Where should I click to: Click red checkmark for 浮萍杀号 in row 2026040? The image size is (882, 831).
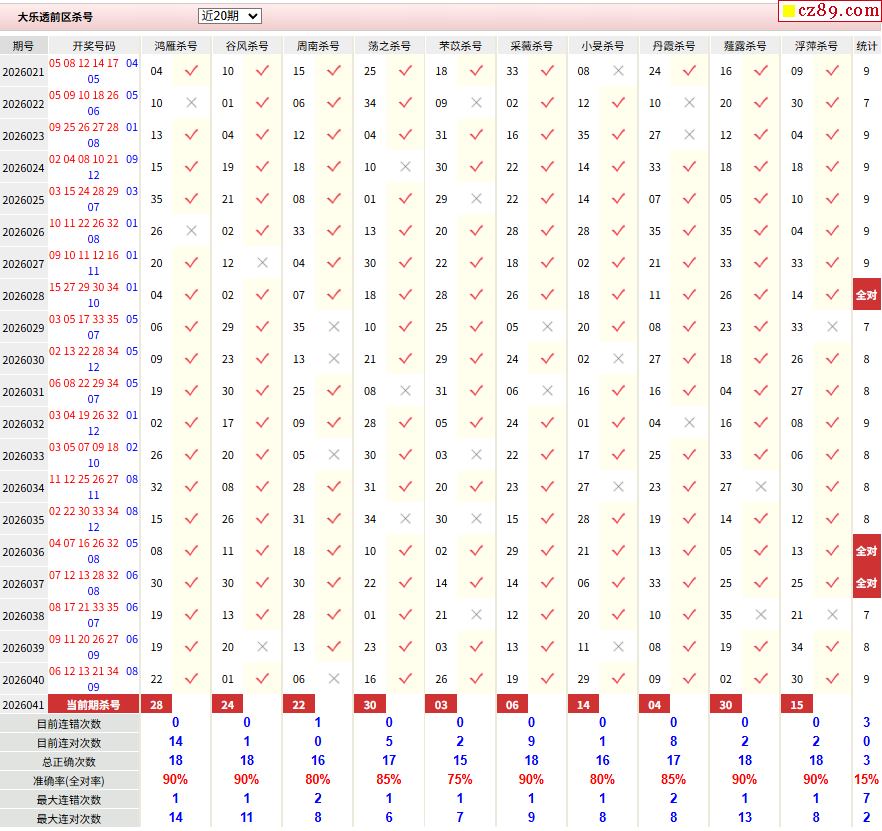(832, 679)
